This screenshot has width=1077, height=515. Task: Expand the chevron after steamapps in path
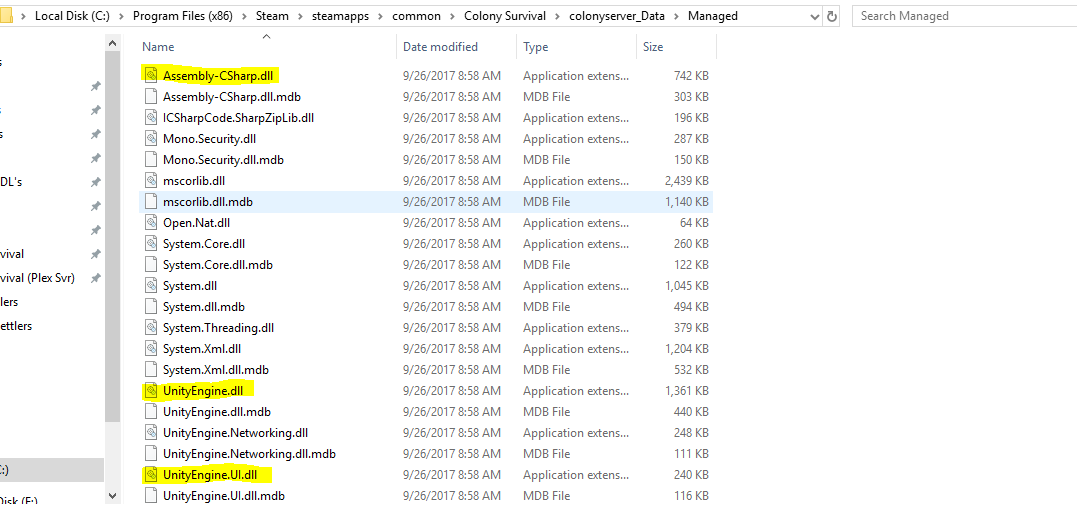(x=379, y=16)
